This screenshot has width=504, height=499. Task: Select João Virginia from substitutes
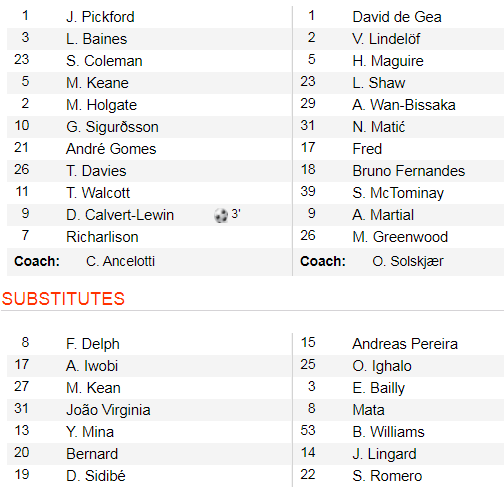pos(108,410)
